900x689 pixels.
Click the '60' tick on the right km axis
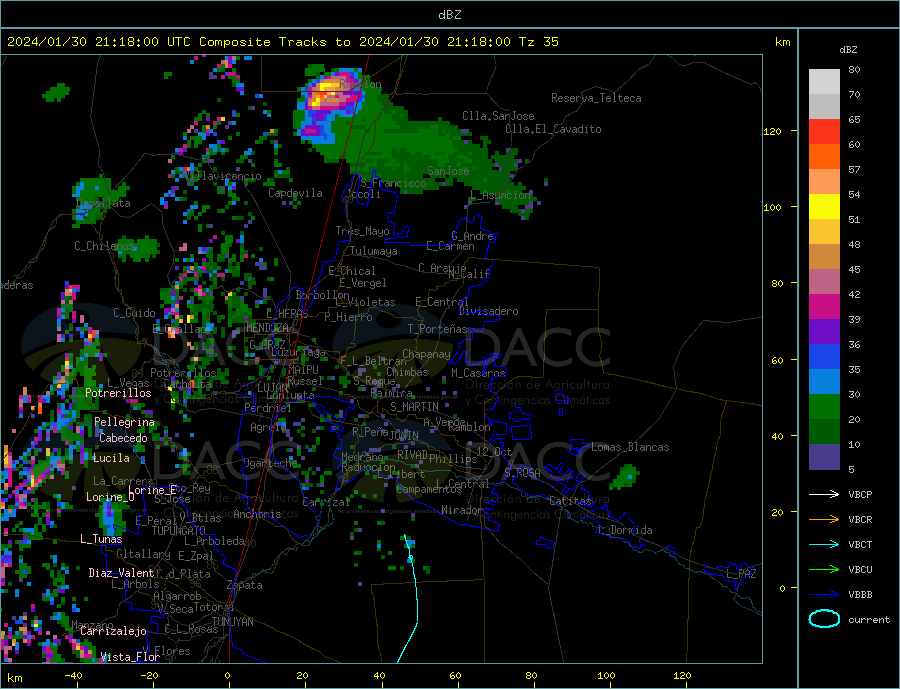point(777,361)
